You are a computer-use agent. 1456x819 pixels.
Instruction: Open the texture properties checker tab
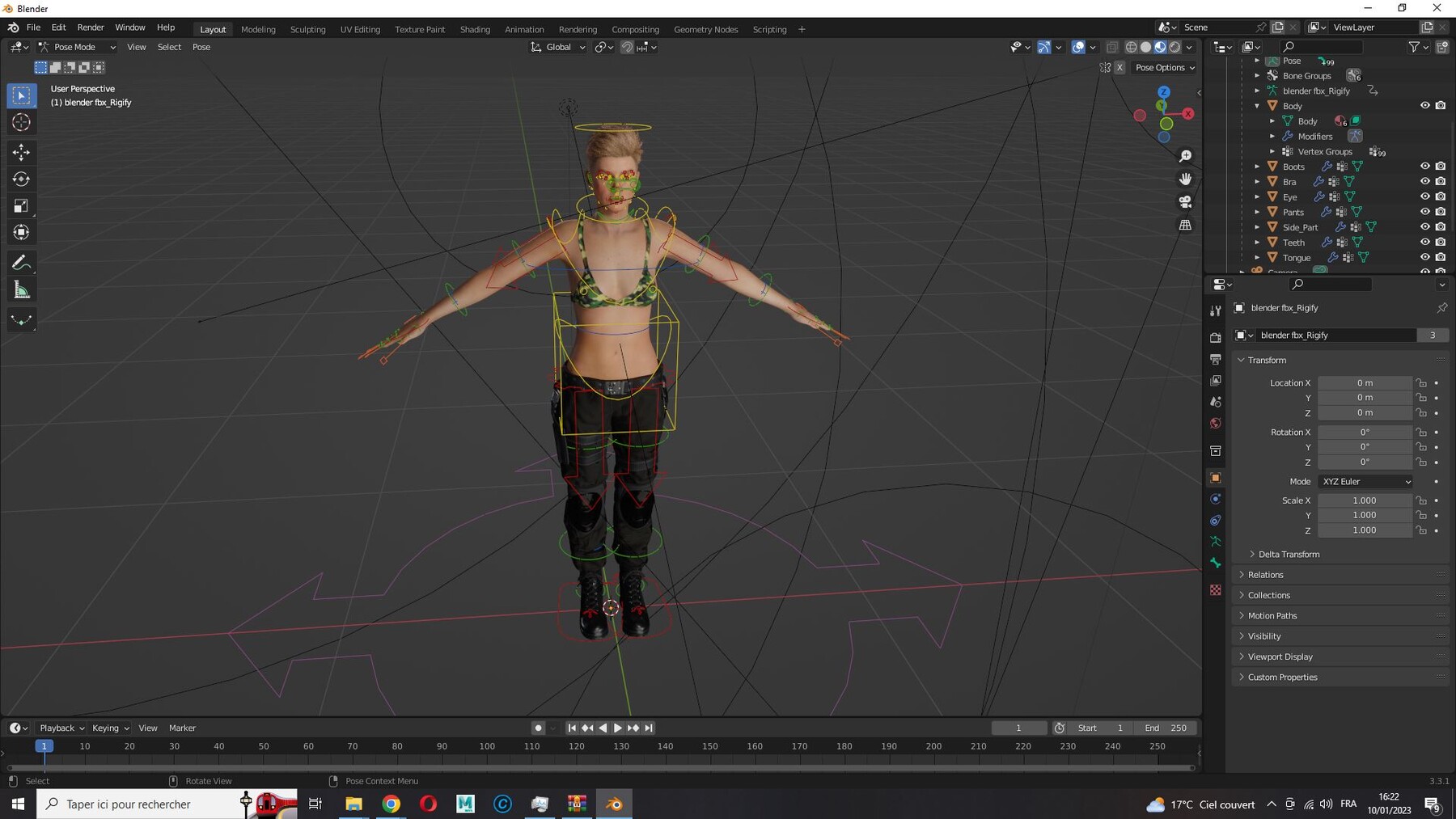point(1215,590)
